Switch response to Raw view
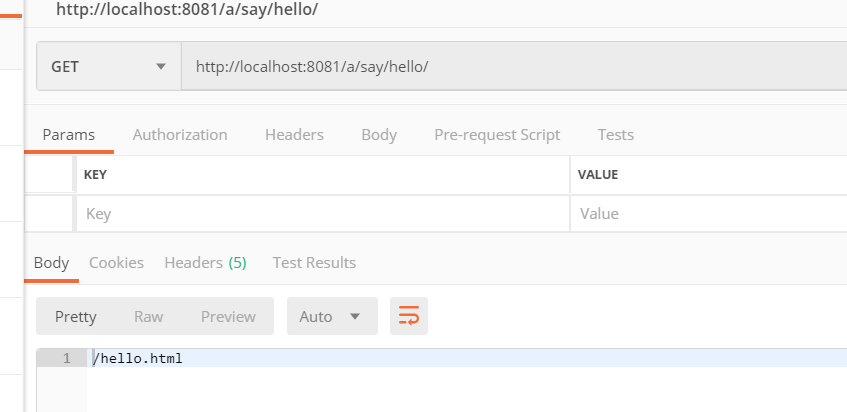Image resolution: width=847 pixels, height=412 pixels. (148, 316)
